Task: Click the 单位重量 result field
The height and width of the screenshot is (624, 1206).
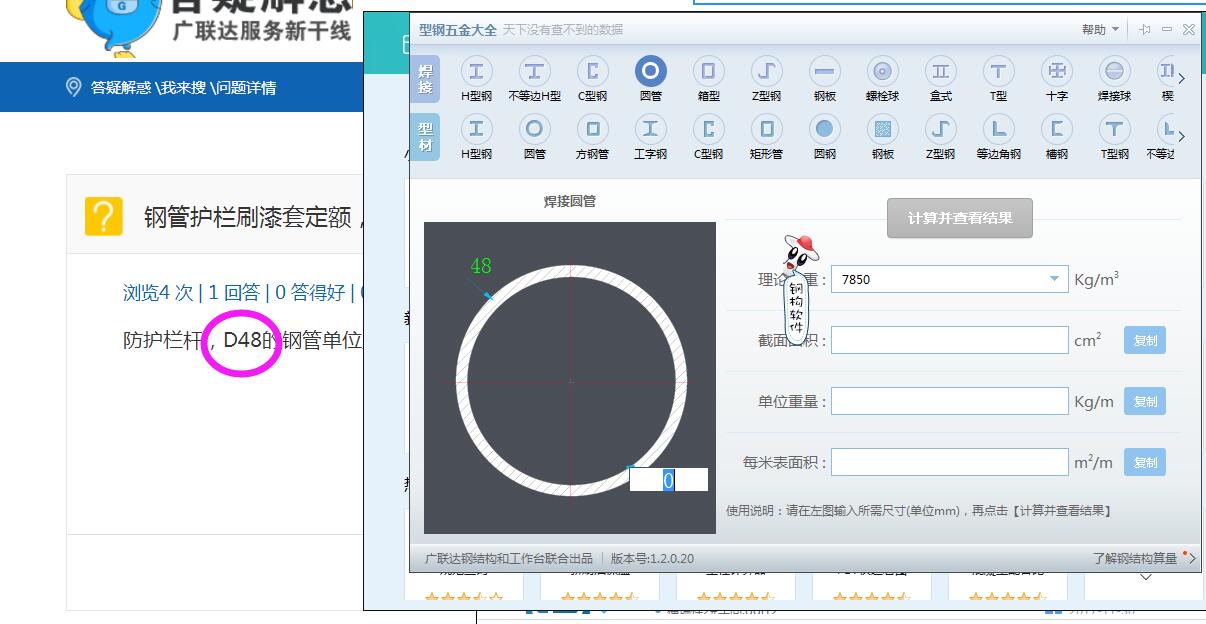Action: (x=950, y=401)
